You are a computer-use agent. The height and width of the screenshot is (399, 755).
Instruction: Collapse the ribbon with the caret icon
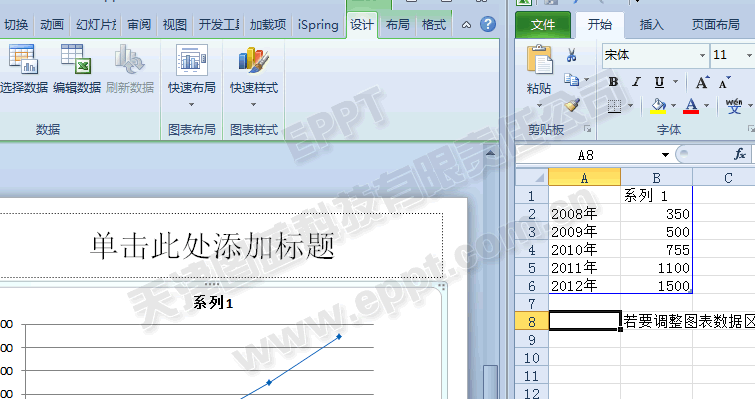coord(466,25)
